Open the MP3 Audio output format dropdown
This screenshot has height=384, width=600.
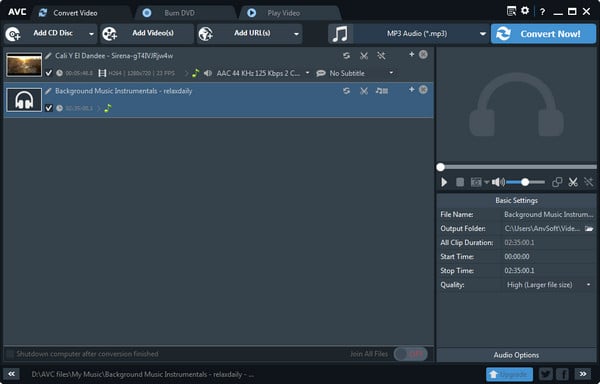point(421,34)
